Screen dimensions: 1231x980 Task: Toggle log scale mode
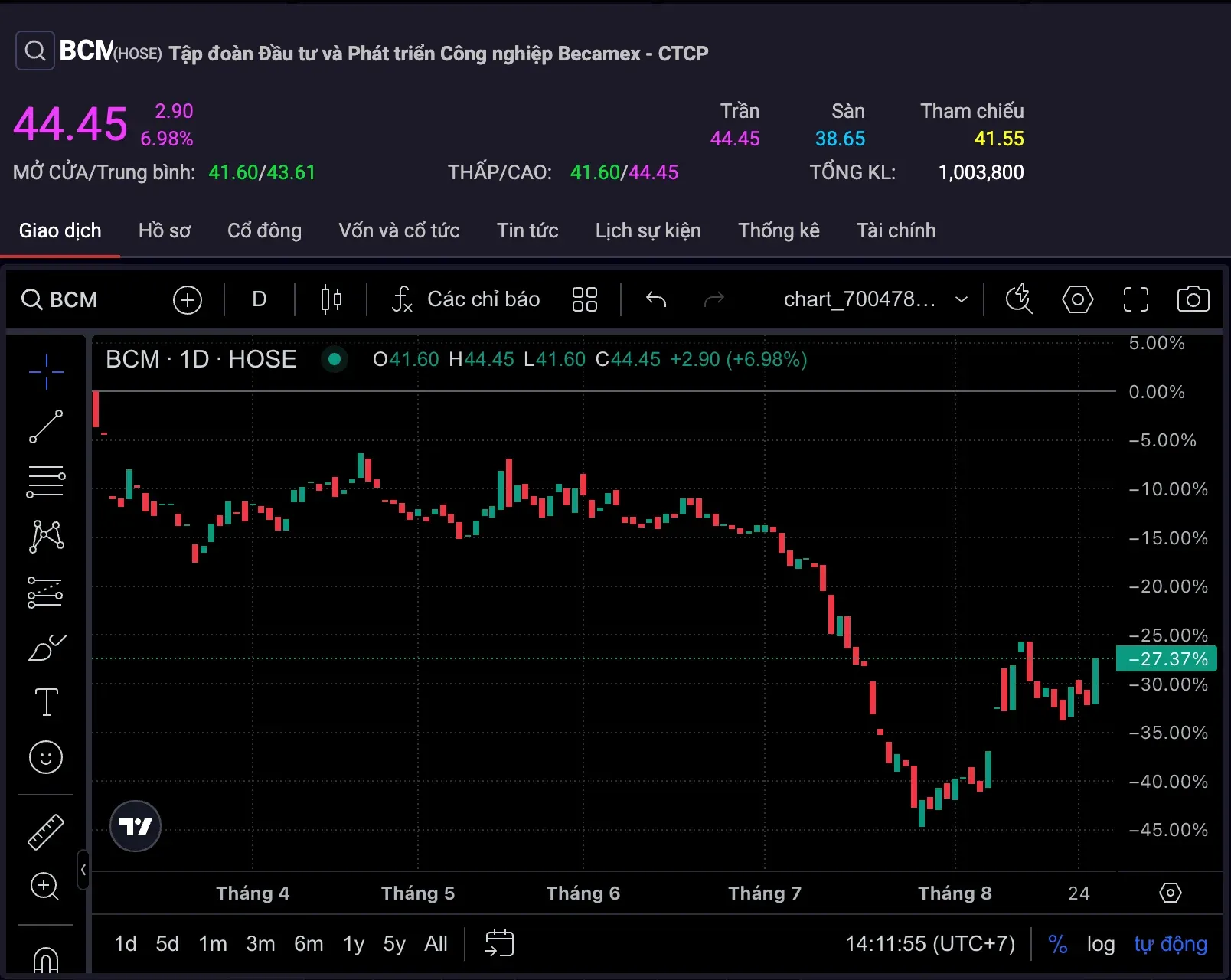tap(1101, 944)
